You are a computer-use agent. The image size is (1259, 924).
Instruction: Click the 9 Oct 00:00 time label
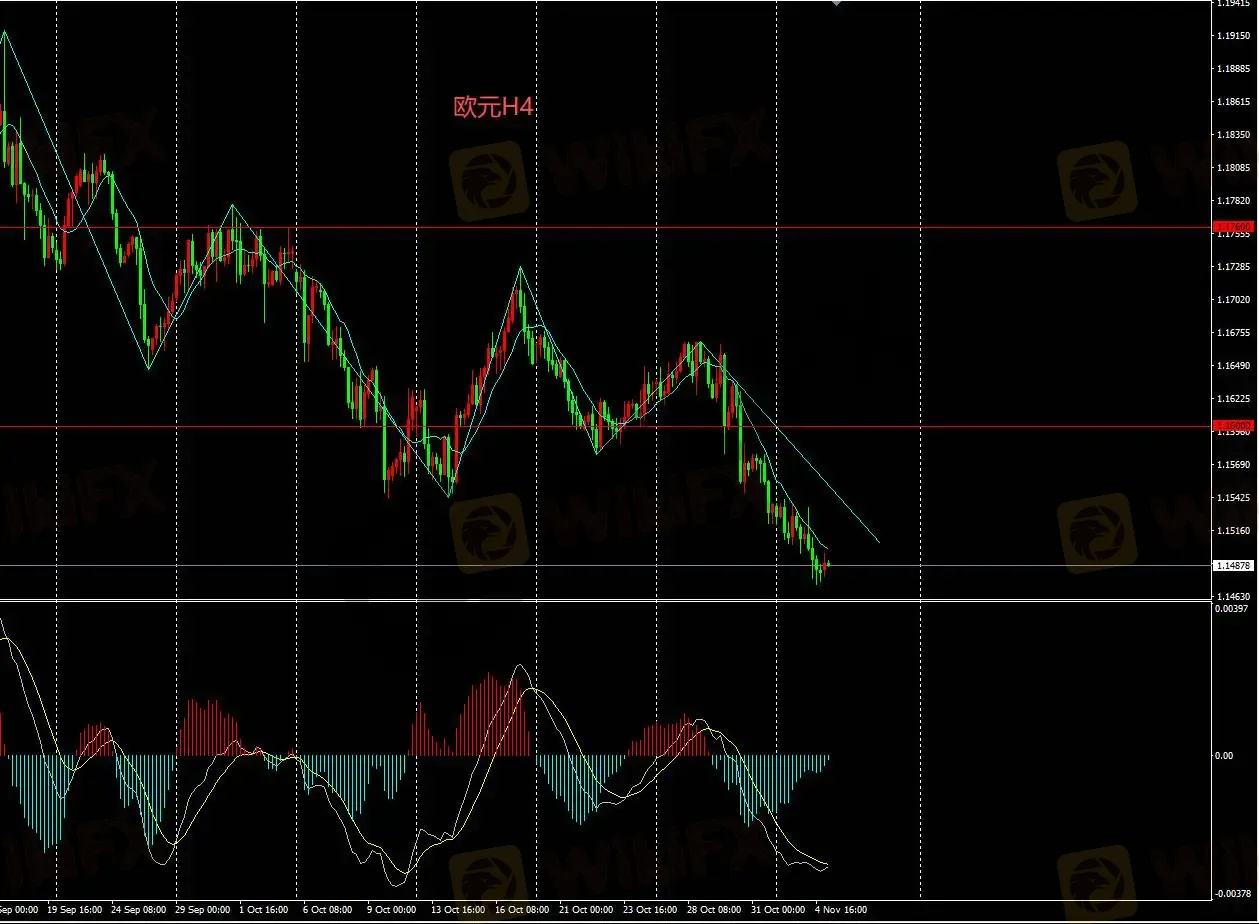(x=390, y=911)
